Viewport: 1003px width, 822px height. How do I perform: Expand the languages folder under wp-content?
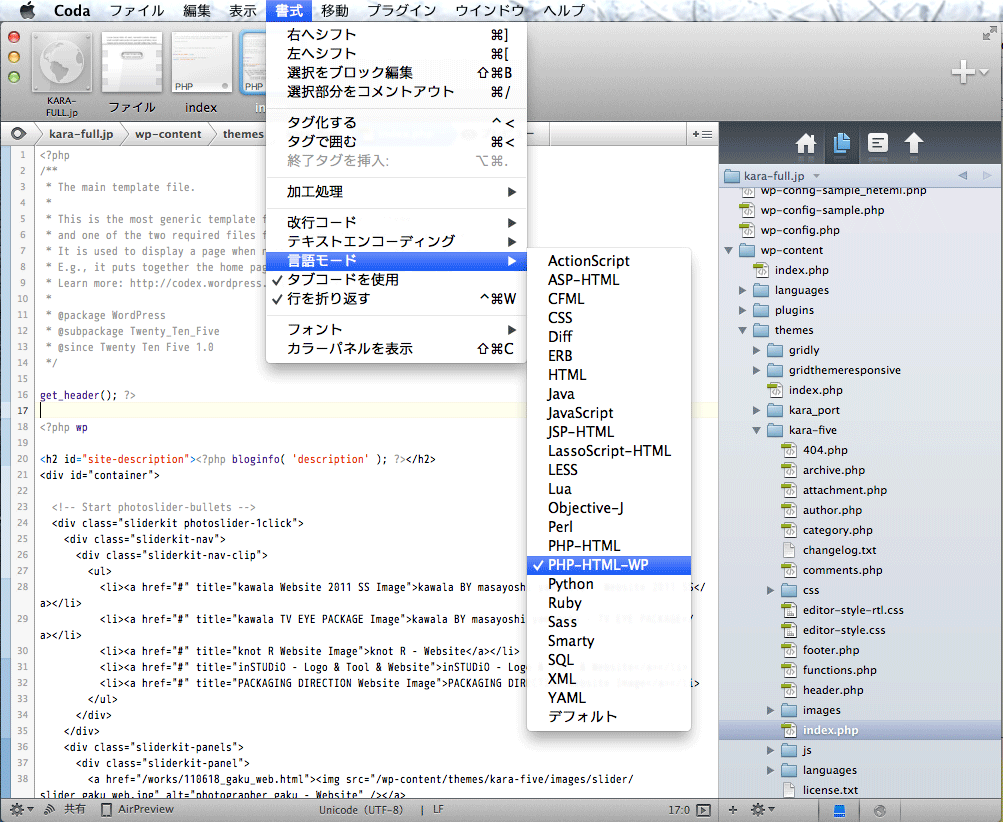(743, 290)
